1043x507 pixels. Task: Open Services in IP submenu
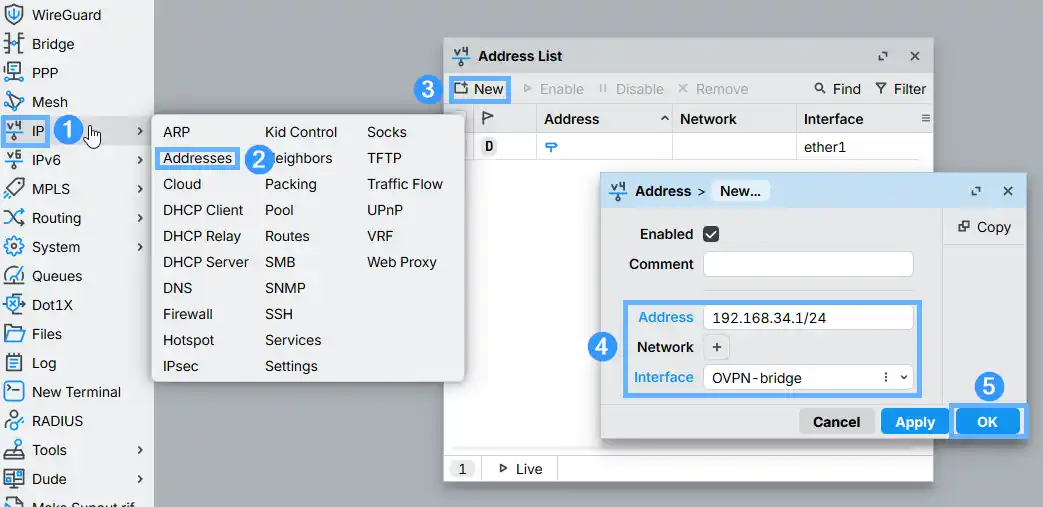coord(293,340)
